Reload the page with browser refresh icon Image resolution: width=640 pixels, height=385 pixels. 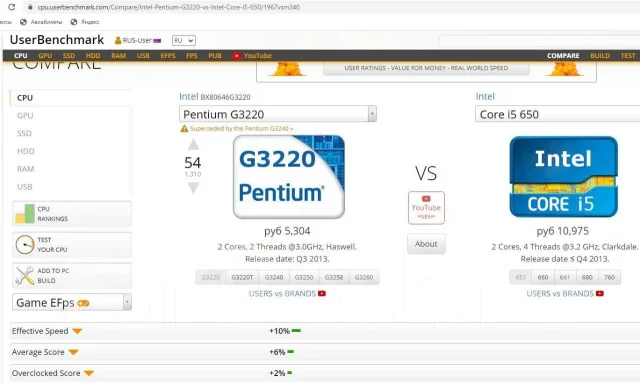(x=11, y=7)
